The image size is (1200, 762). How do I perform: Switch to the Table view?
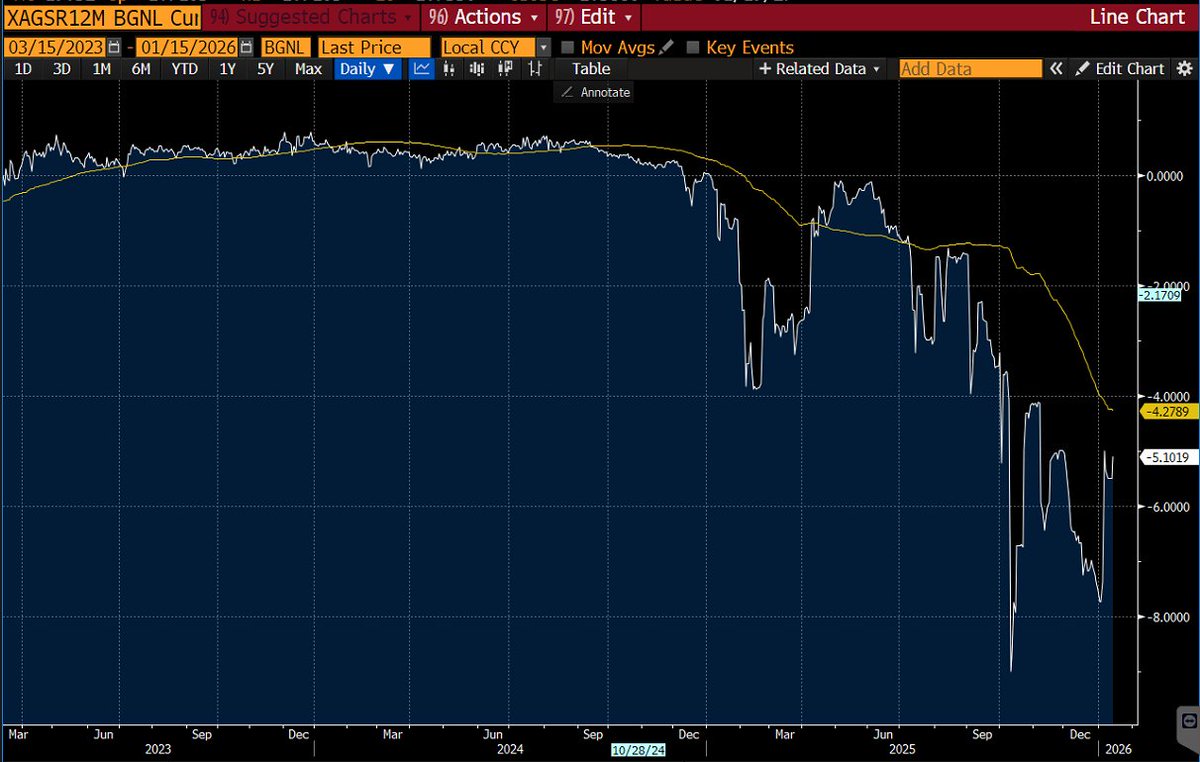pyautogui.click(x=591, y=69)
